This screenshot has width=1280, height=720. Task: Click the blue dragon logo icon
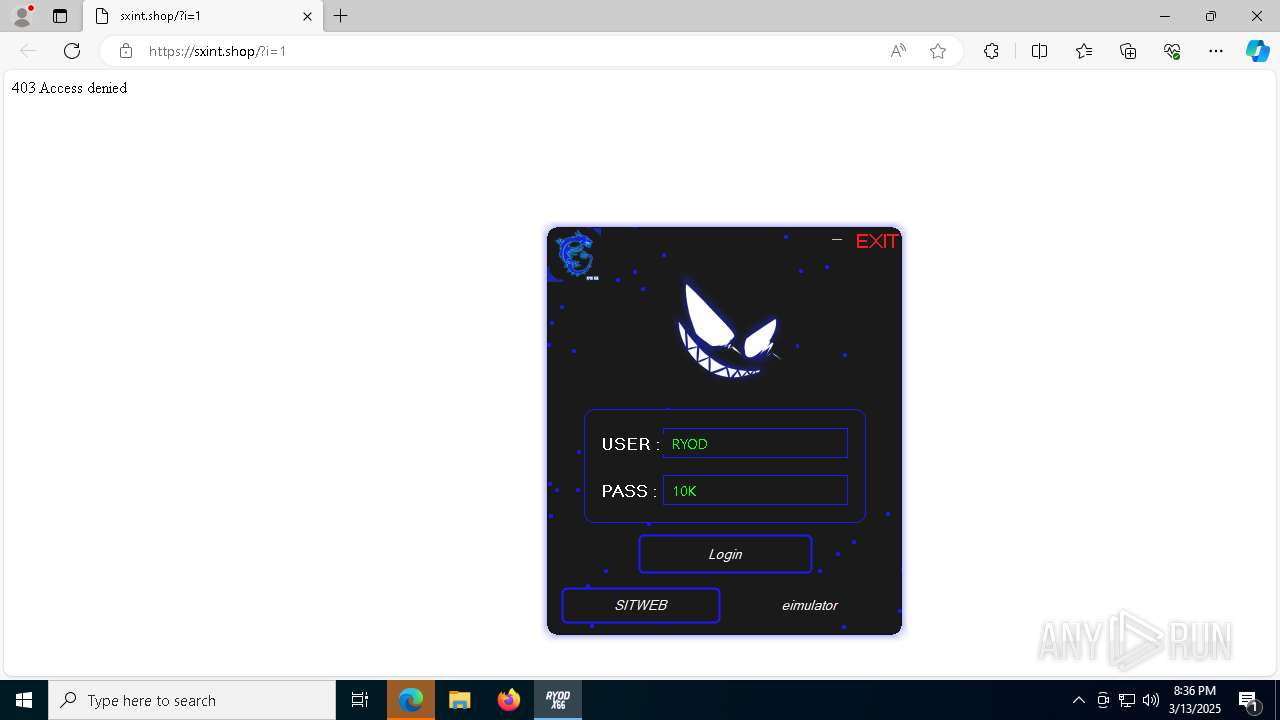[576, 255]
